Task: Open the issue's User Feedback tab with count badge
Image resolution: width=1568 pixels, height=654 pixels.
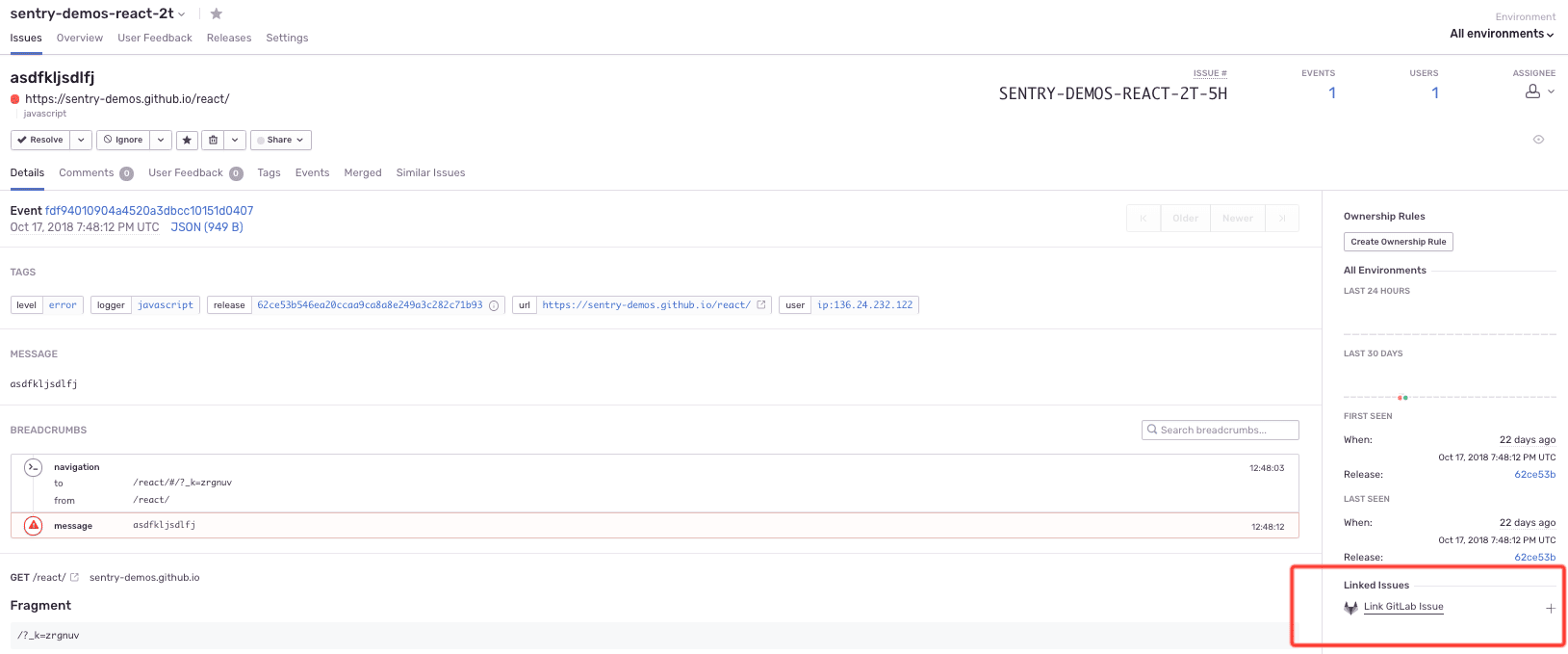Action: [195, 173]
